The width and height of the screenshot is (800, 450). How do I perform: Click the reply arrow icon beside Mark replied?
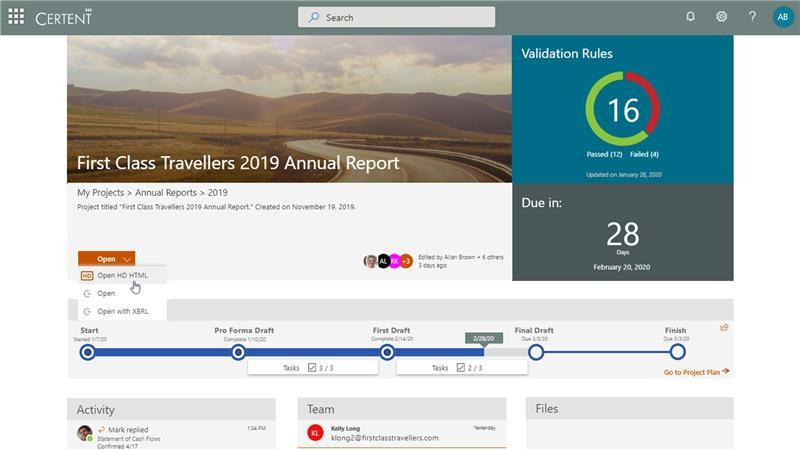click(x=101, y=430)
